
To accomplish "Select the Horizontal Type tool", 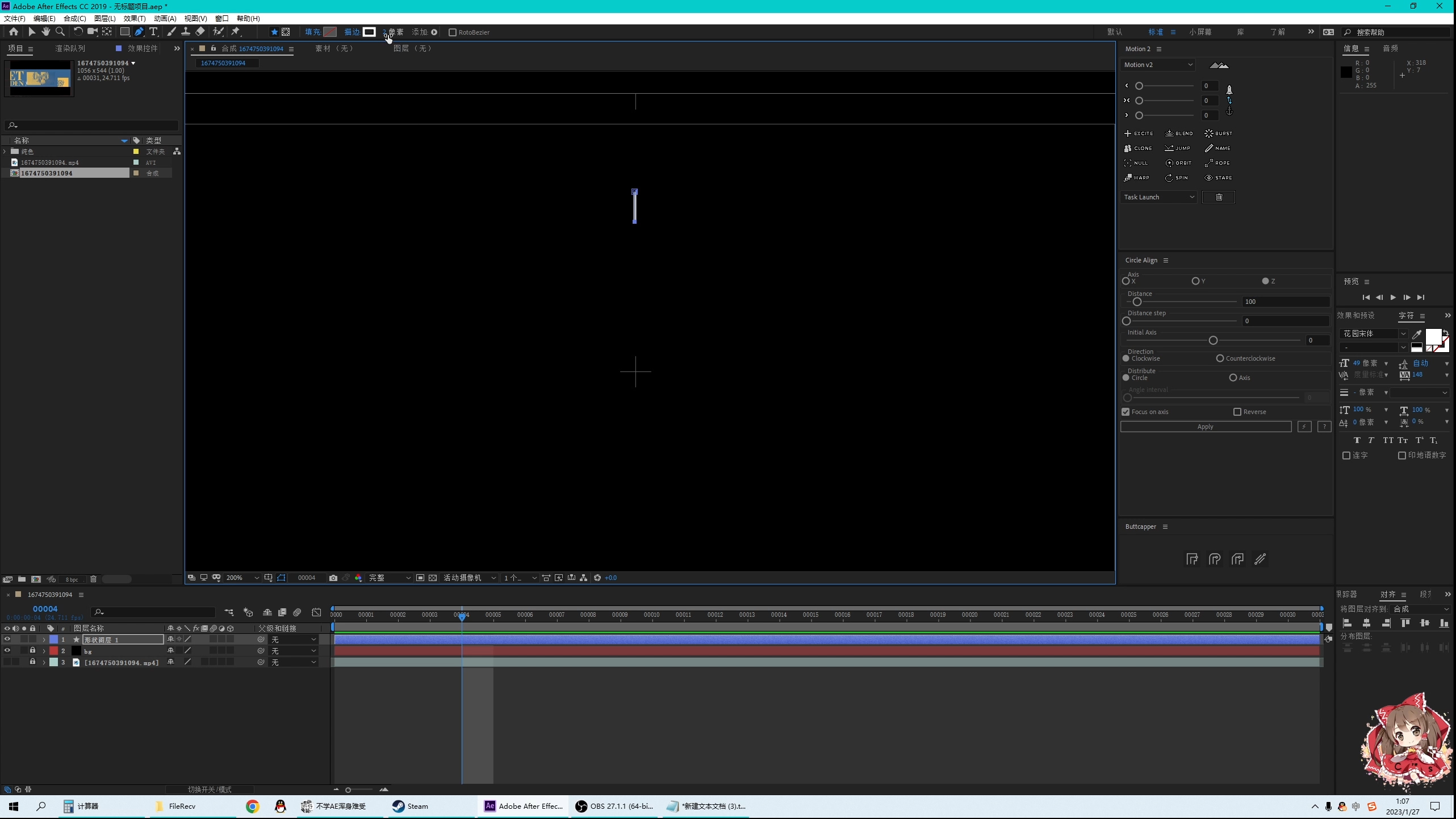I will (153, 32).
